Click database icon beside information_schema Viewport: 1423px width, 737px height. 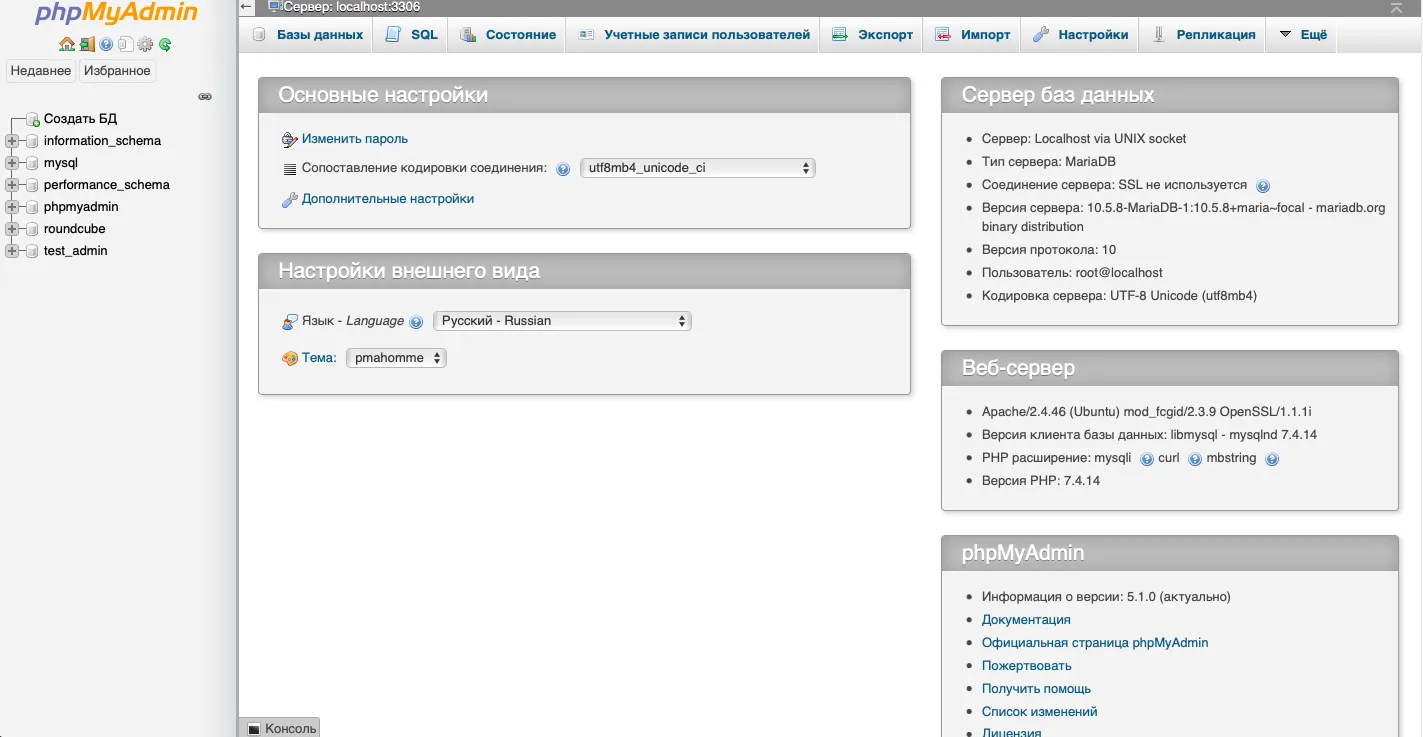point(32,141)
